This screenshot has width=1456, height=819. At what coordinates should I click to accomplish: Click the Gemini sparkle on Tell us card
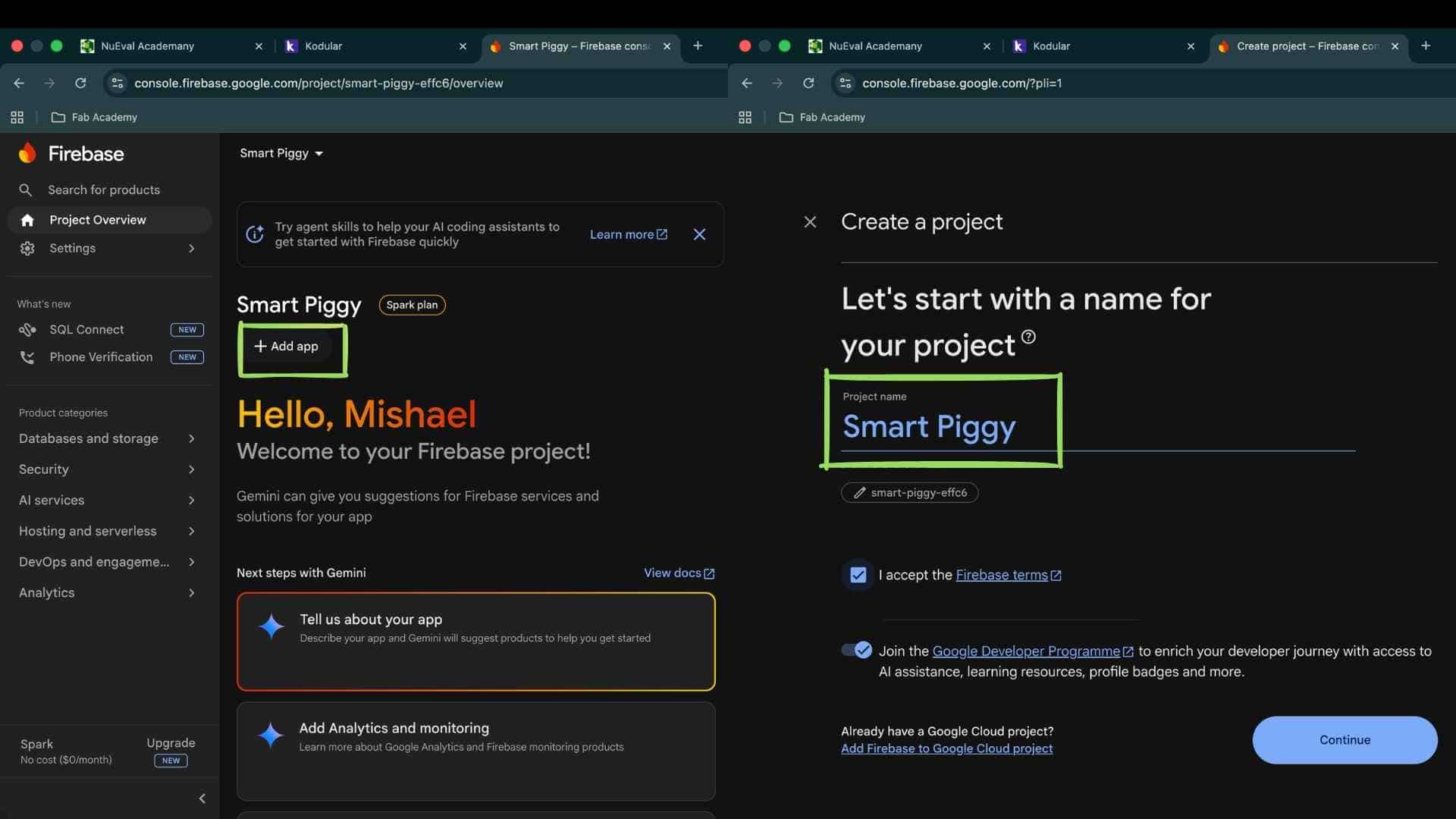pos(271,626)
